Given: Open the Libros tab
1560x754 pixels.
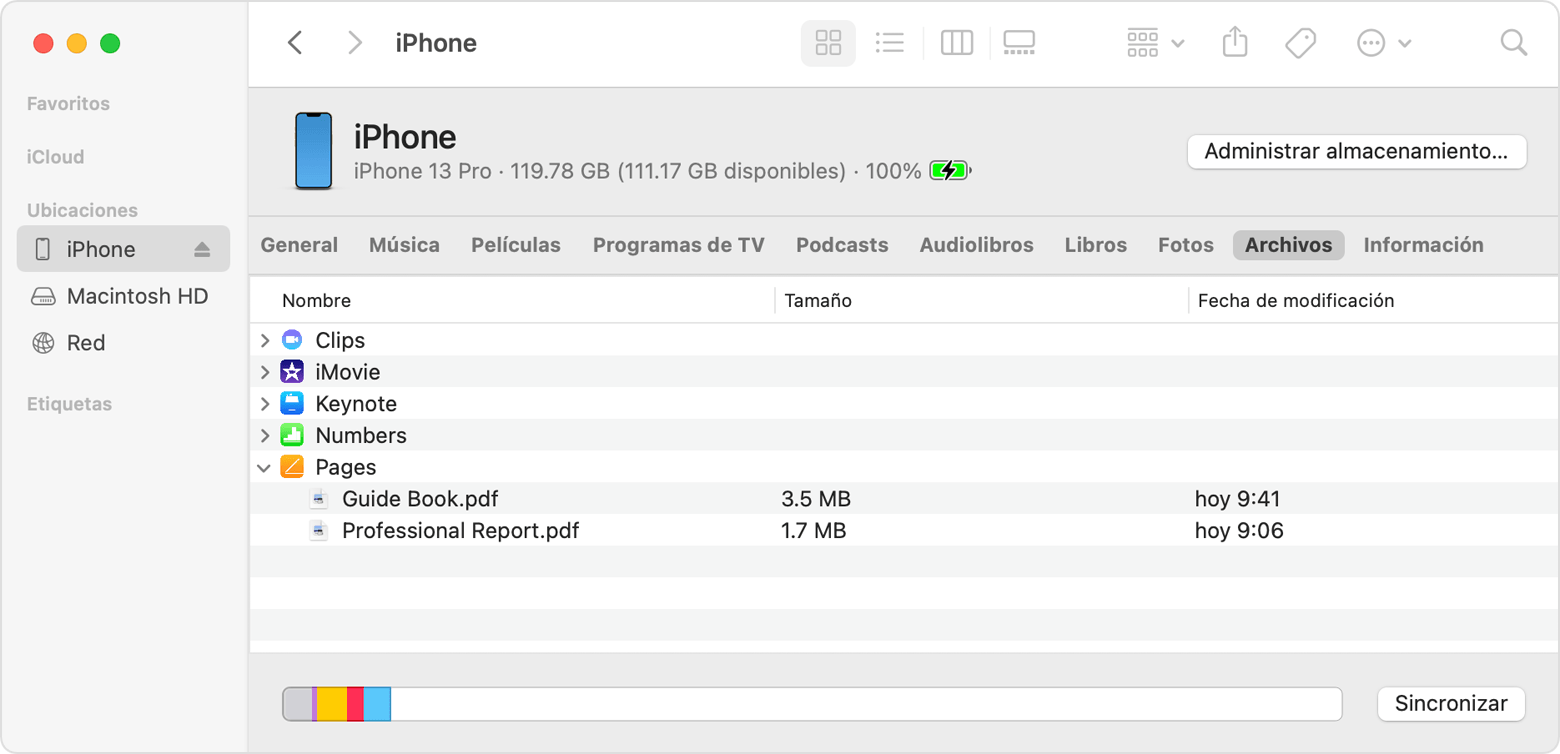Looking at the screenshot, I should (x=1096, y=245).
